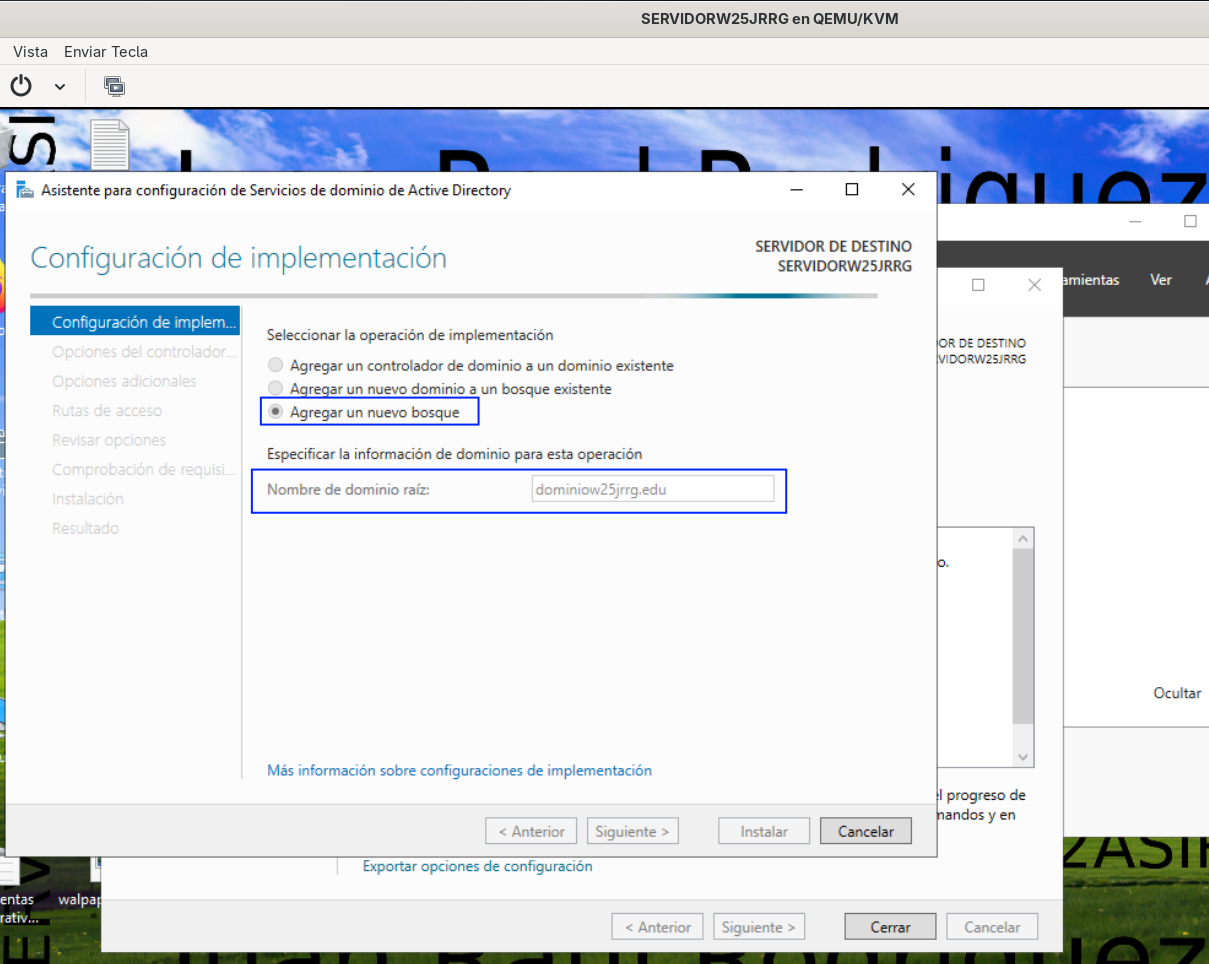Click Cancelar in the AD wizard
The image size is (1209, 964).
point(866,831)
